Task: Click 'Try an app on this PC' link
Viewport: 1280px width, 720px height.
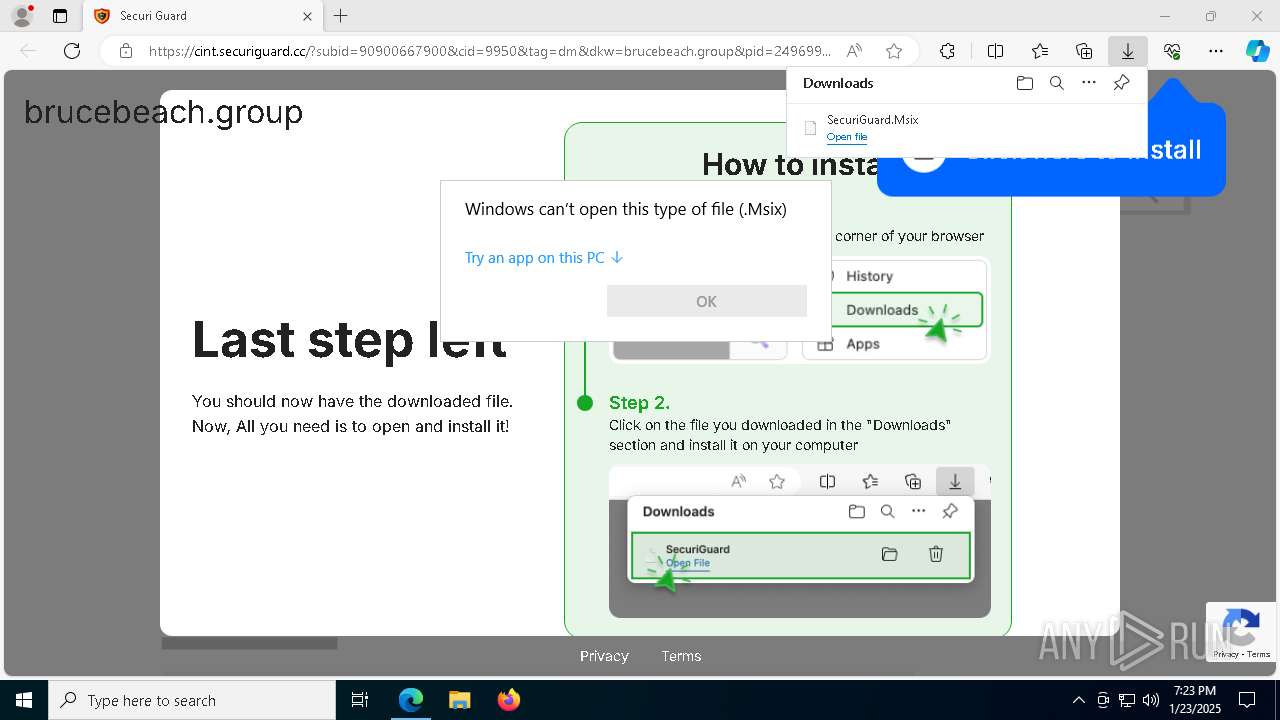Action: tap(544, 257)
